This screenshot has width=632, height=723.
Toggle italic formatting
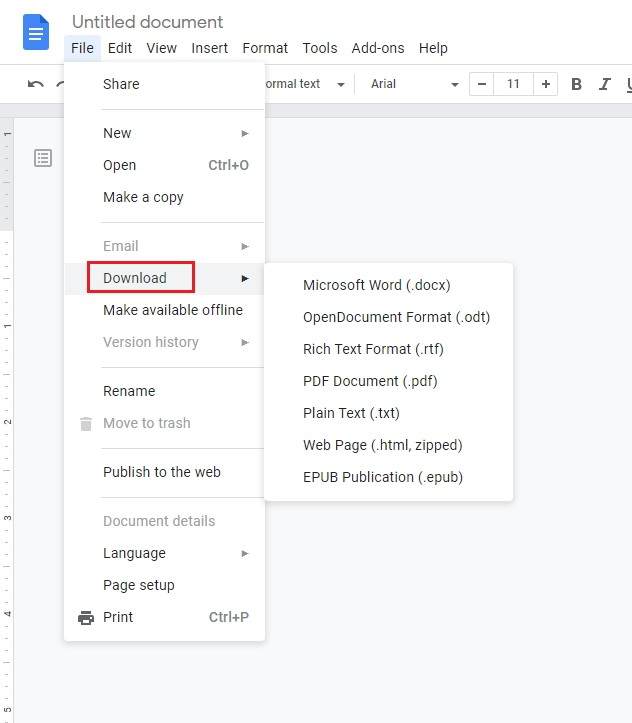604,84
